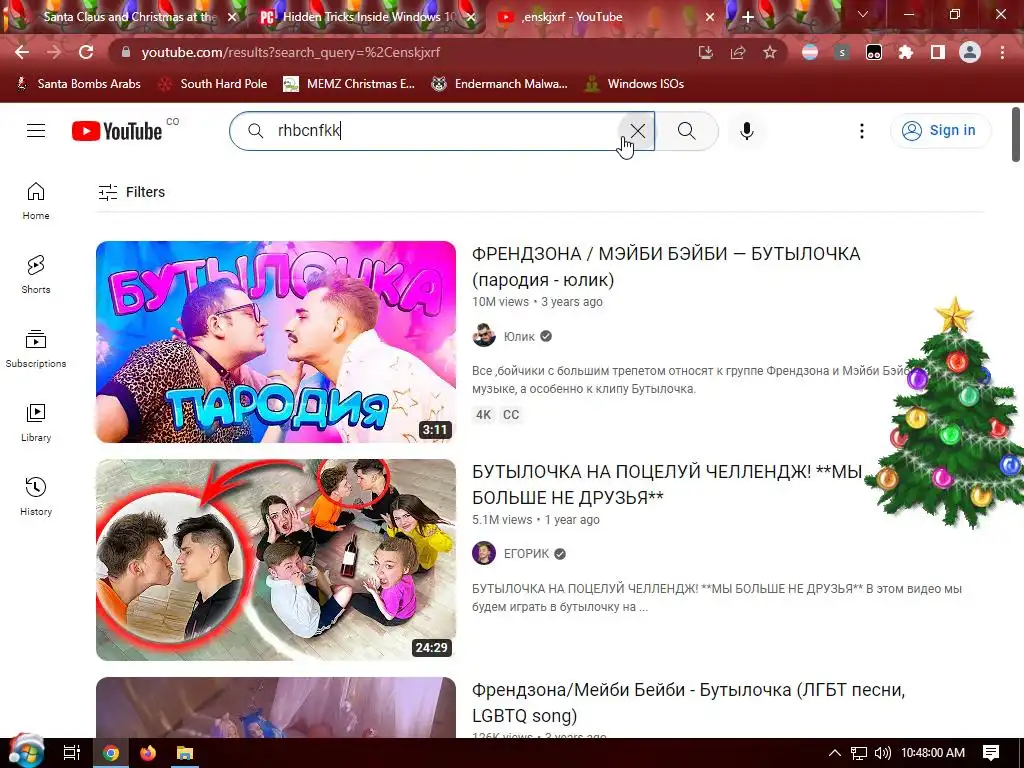
Task: Click the share page icon in address bar
Action: pyautogui.click(x=738, y=52)
